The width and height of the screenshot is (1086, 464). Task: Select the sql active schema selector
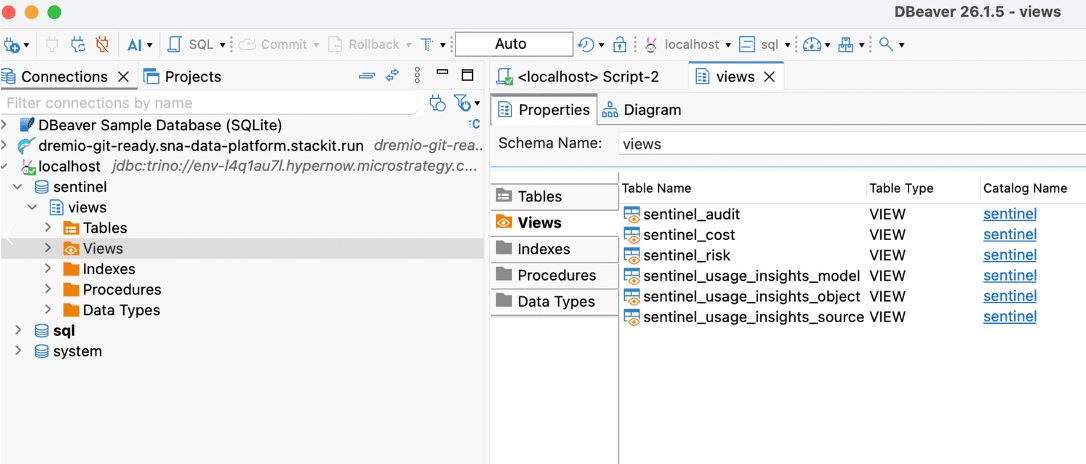coord(764,45)
